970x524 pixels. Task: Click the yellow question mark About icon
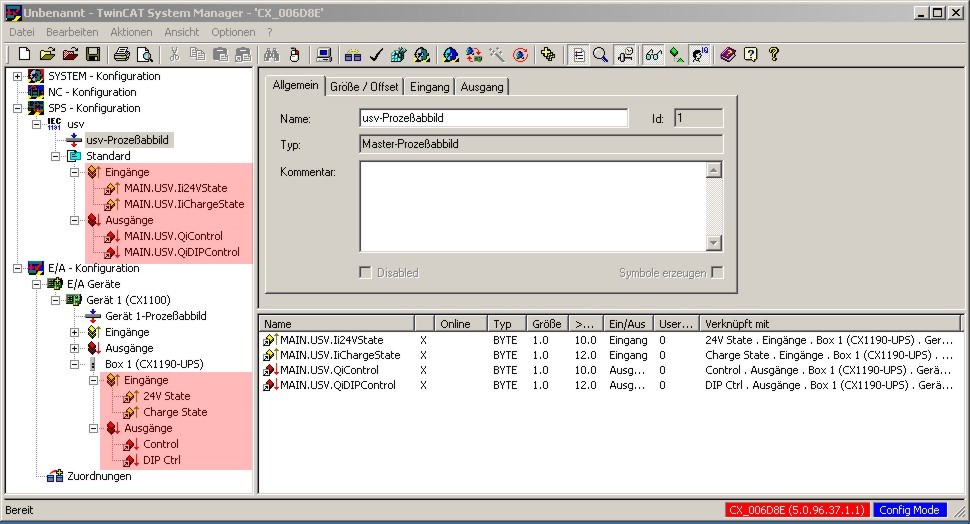click(x=773, y=54)
